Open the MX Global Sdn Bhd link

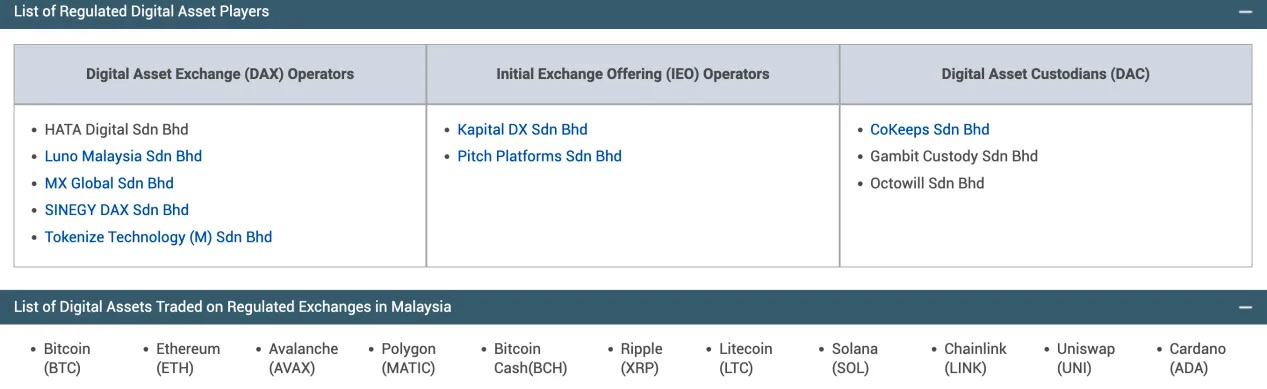click(109, 183)
